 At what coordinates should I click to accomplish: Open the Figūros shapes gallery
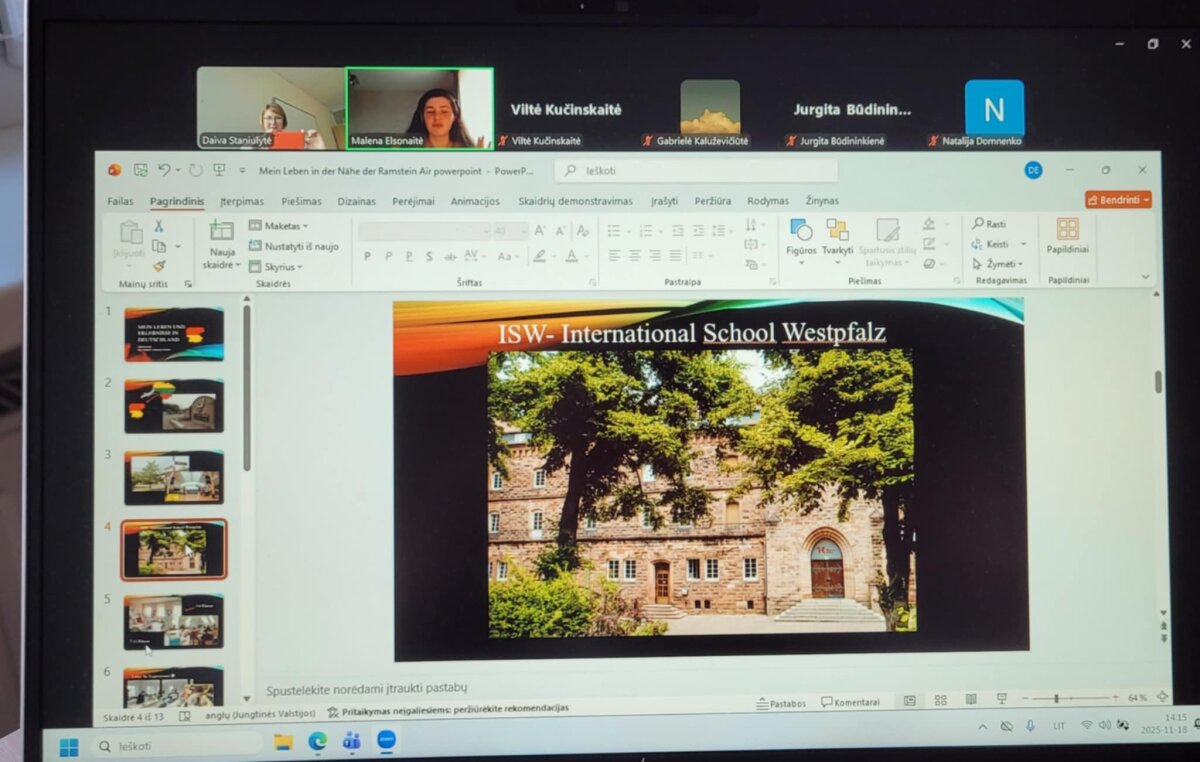tap(801, 231)
